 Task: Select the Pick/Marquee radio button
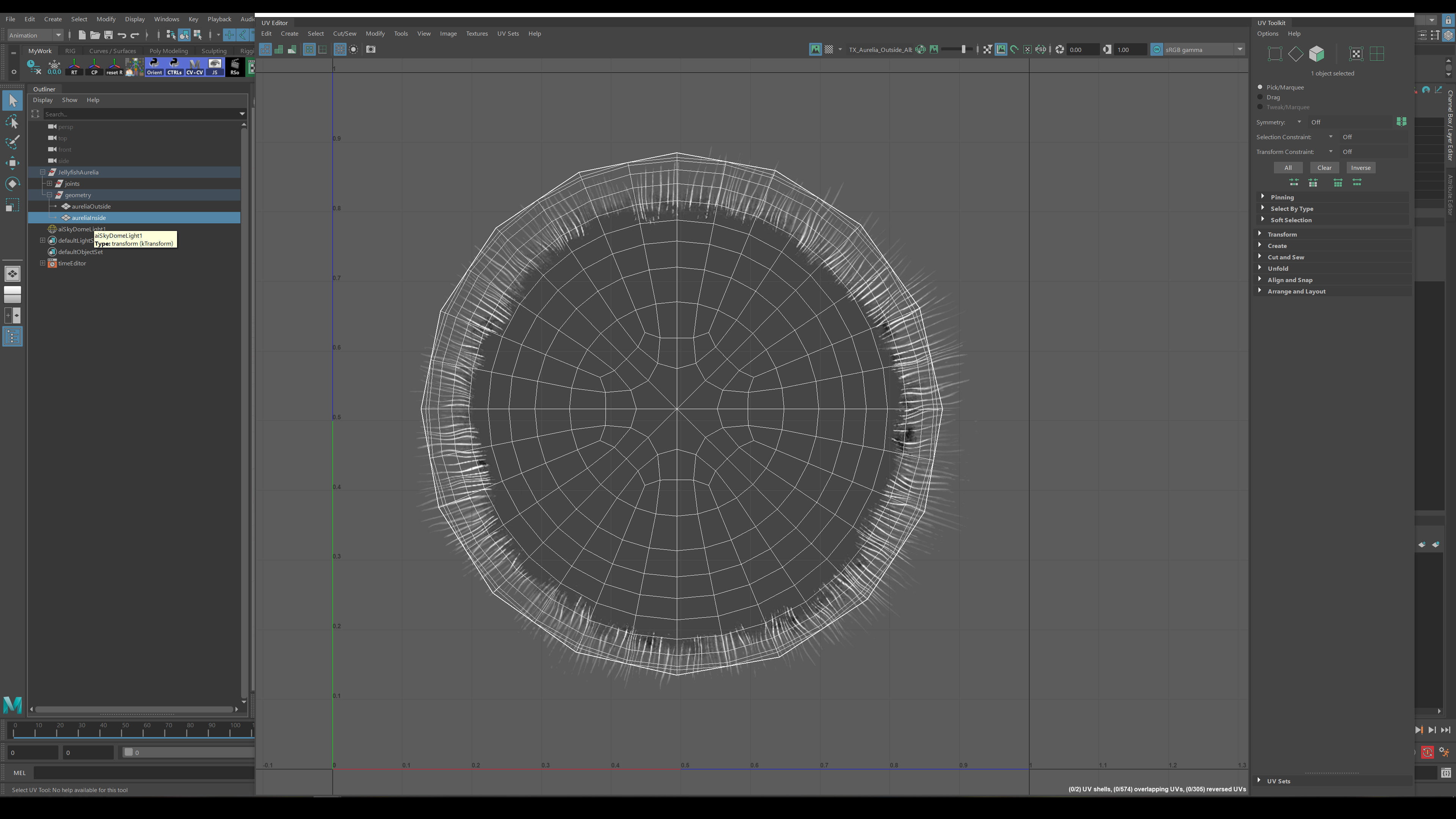(x=1260, y=87)
